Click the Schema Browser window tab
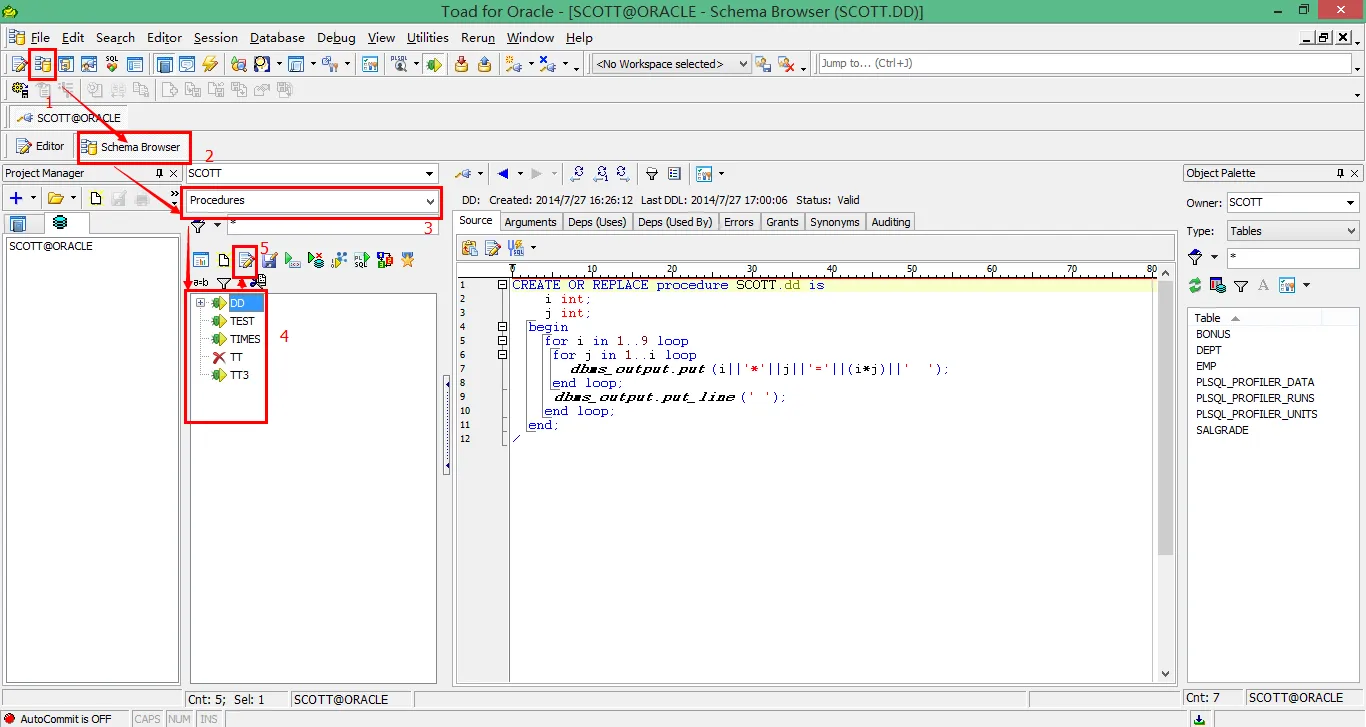This screenshot has width=1366, height=727. (132, 147)
